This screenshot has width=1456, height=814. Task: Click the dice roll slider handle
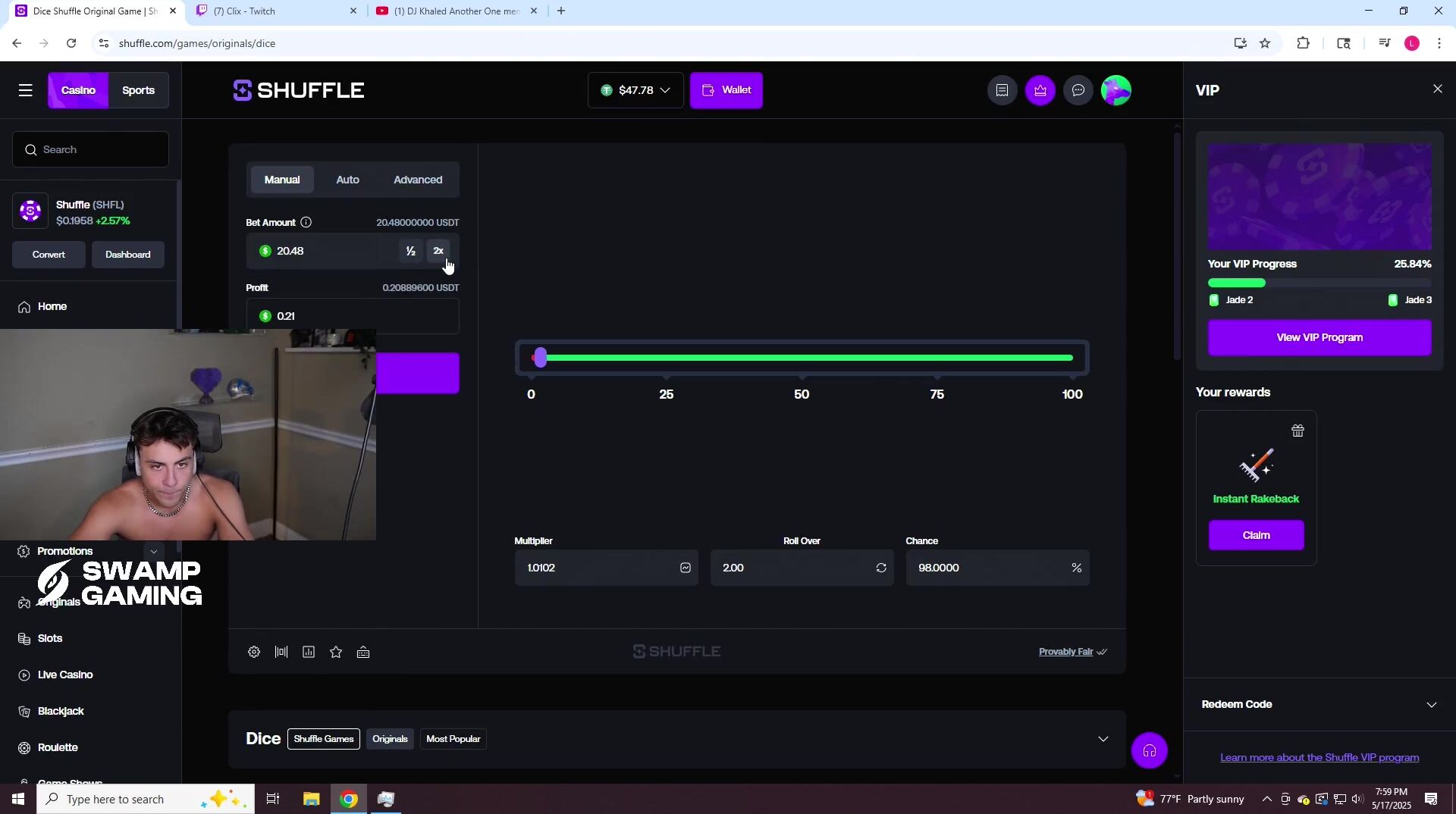tap(540, 358)
